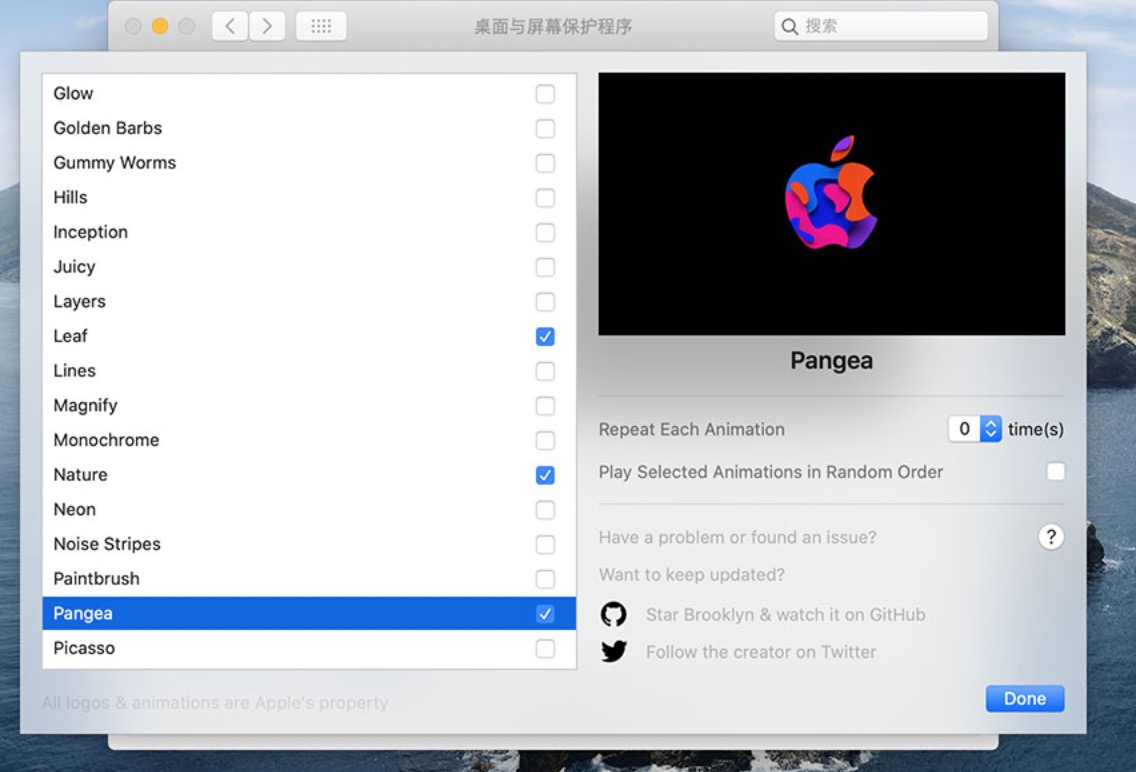Show all preferences grid icon
Screen dimensions: 1136x772
321,26
